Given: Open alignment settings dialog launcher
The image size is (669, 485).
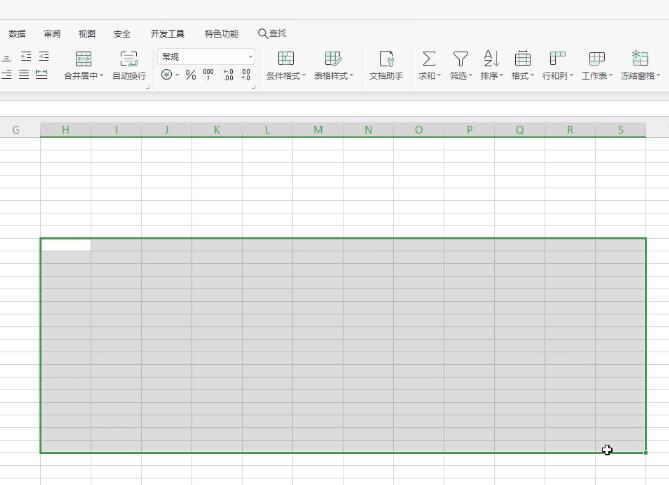Looking at the screenshot, I should coord(148,87).
